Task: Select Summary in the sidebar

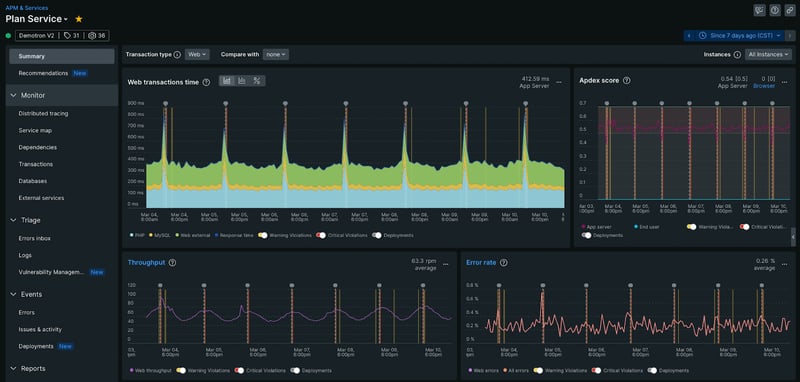Action: click(x=62, y=57)
